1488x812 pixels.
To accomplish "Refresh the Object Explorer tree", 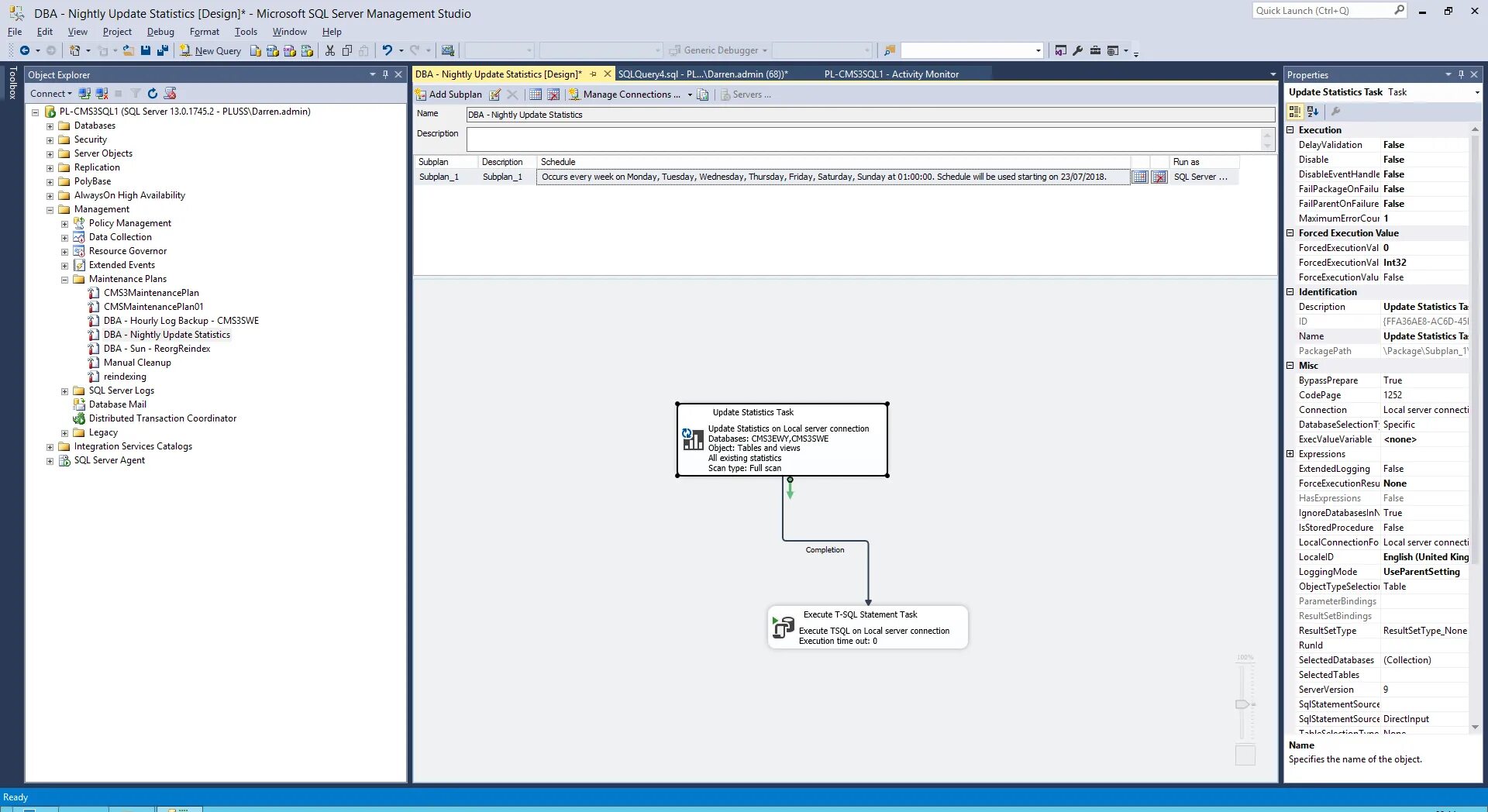I will (153, 94).
